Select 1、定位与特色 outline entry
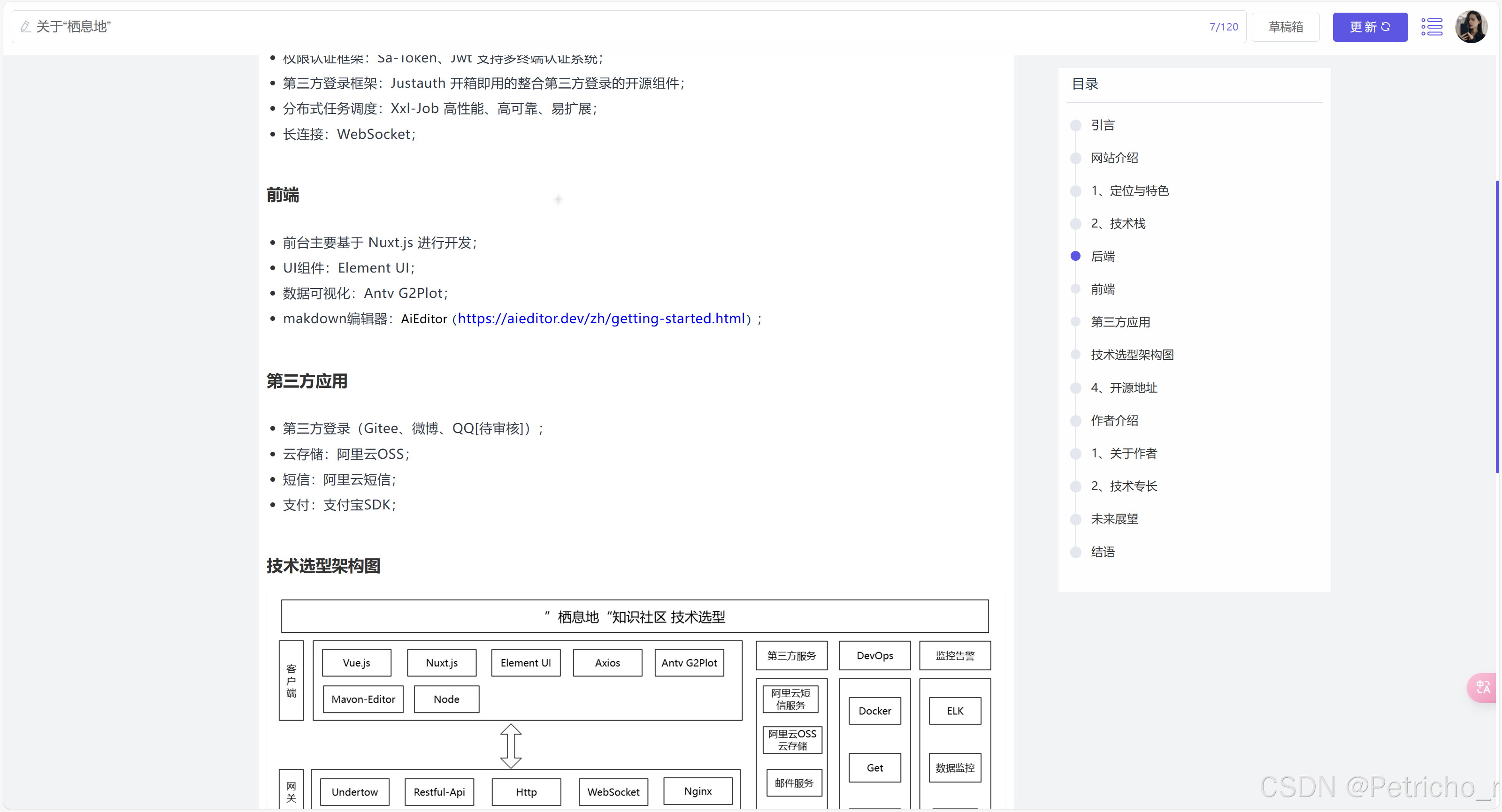 point(1129,190)
